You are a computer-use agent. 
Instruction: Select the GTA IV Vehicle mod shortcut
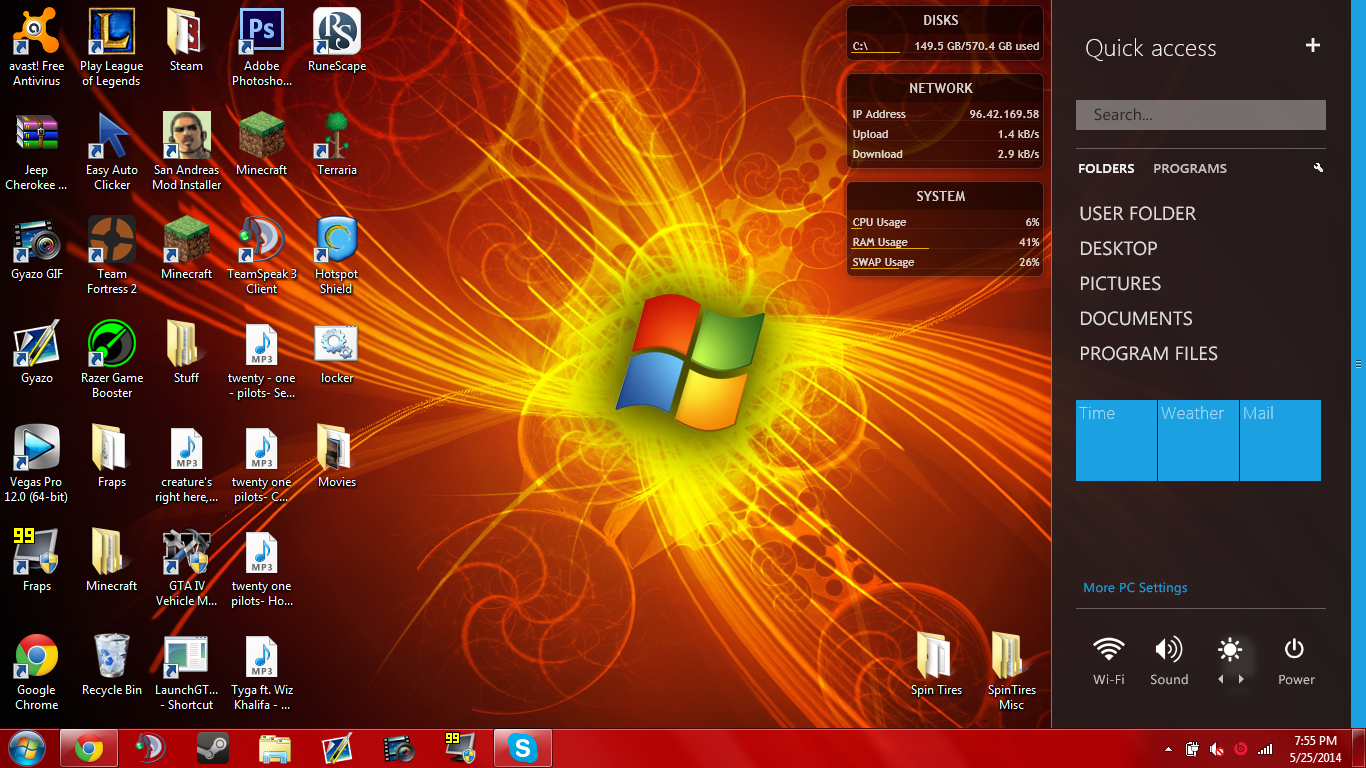[187, 567]
